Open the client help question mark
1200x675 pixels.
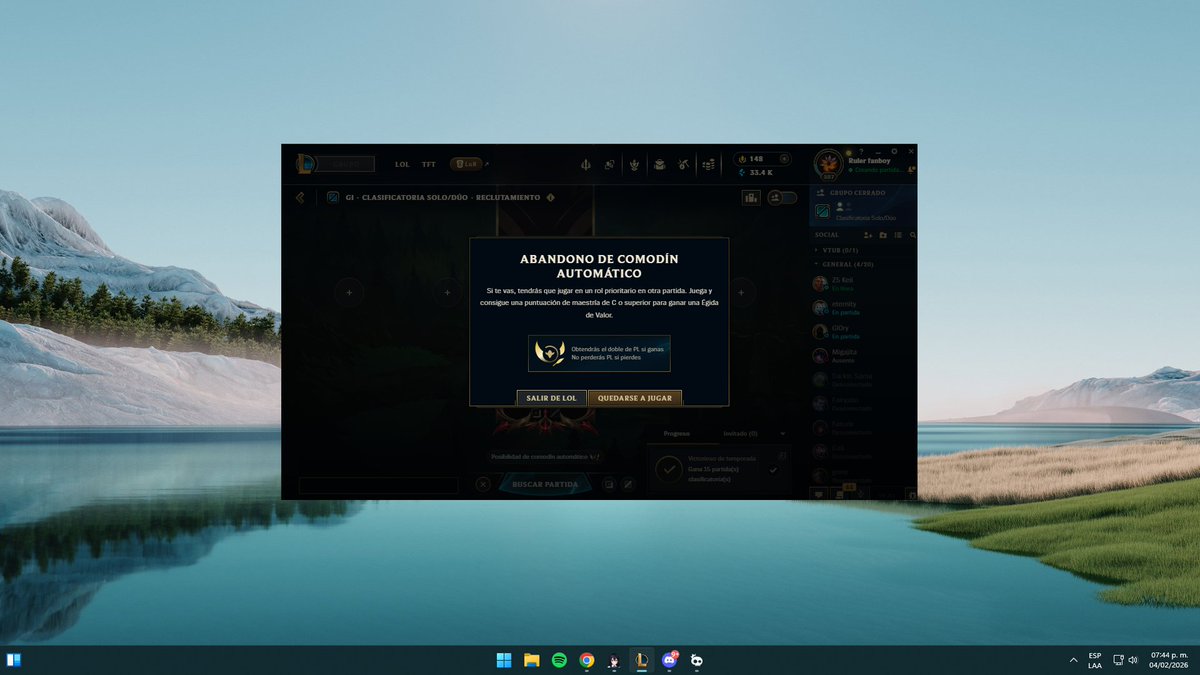(x=861, y=151)
